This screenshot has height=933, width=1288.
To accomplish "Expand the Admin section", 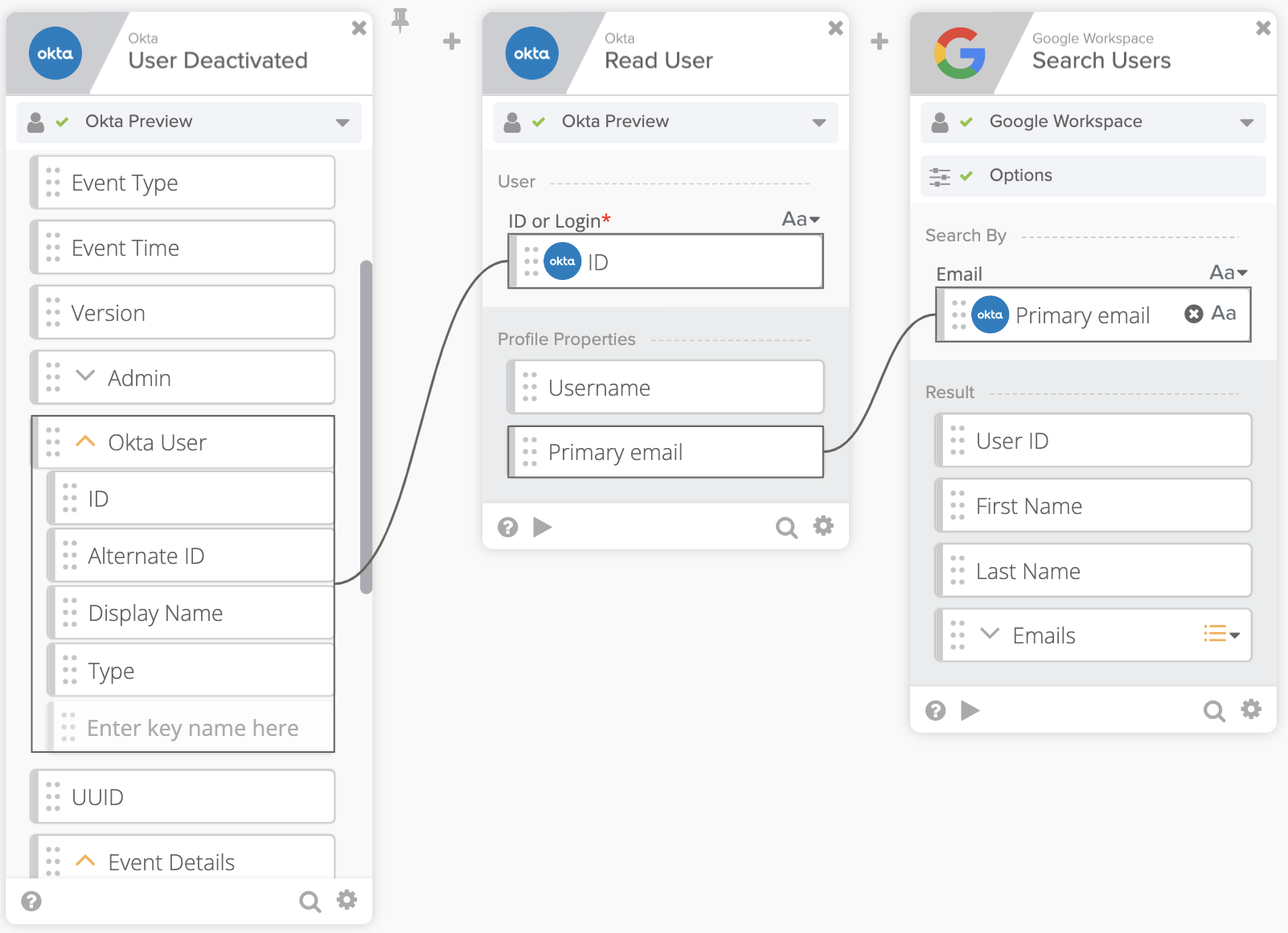I will pos(85,376).
